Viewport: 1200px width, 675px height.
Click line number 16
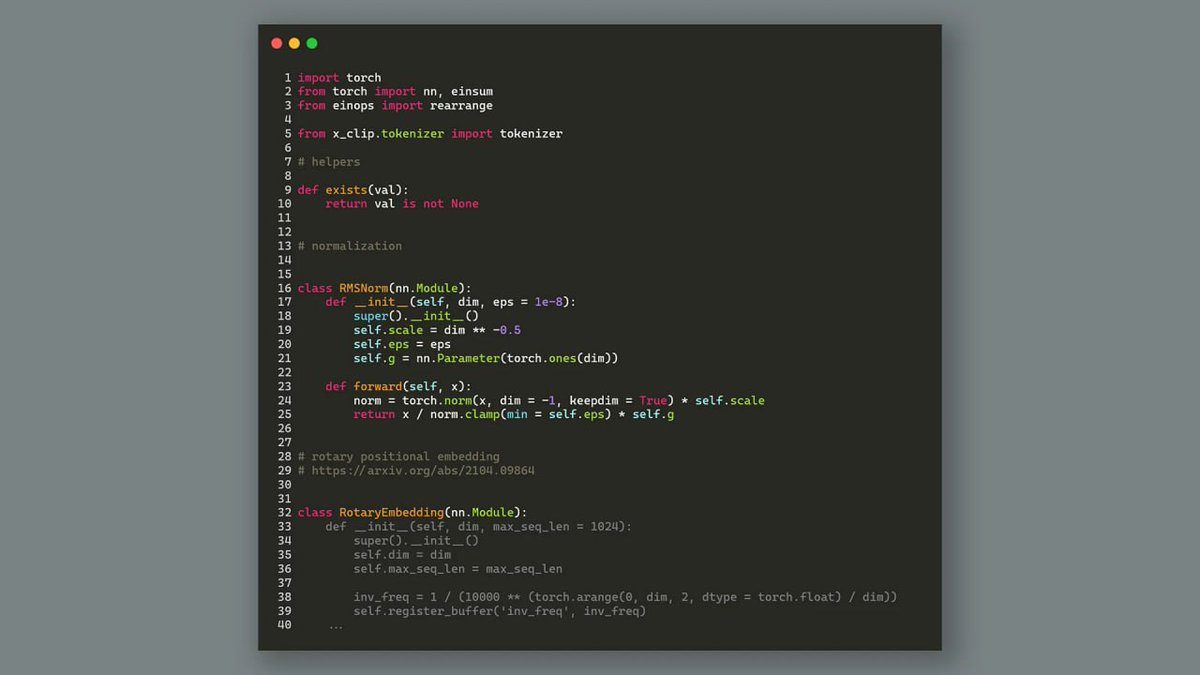point(284,288)
